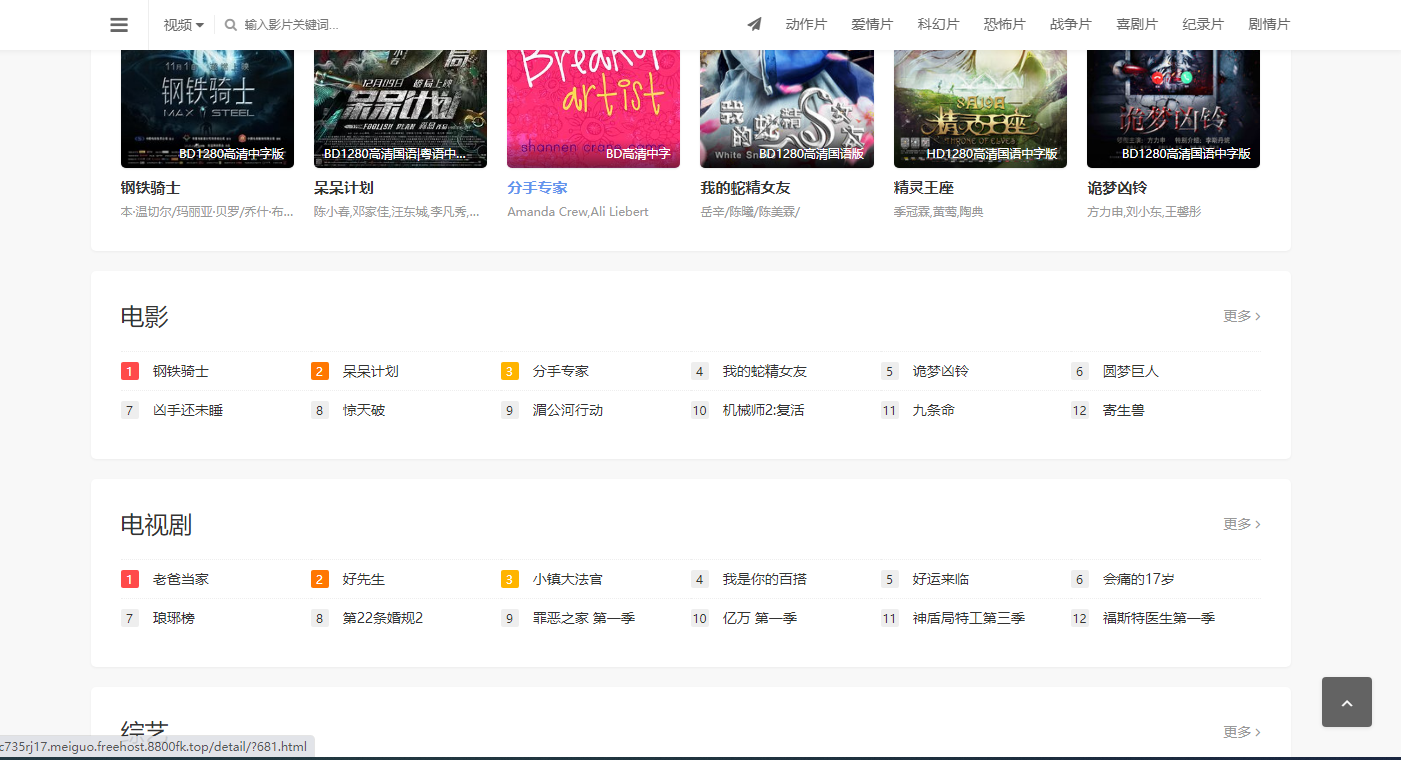Select 老爸当家 in the 电视剧 list

tap(181, 579)
